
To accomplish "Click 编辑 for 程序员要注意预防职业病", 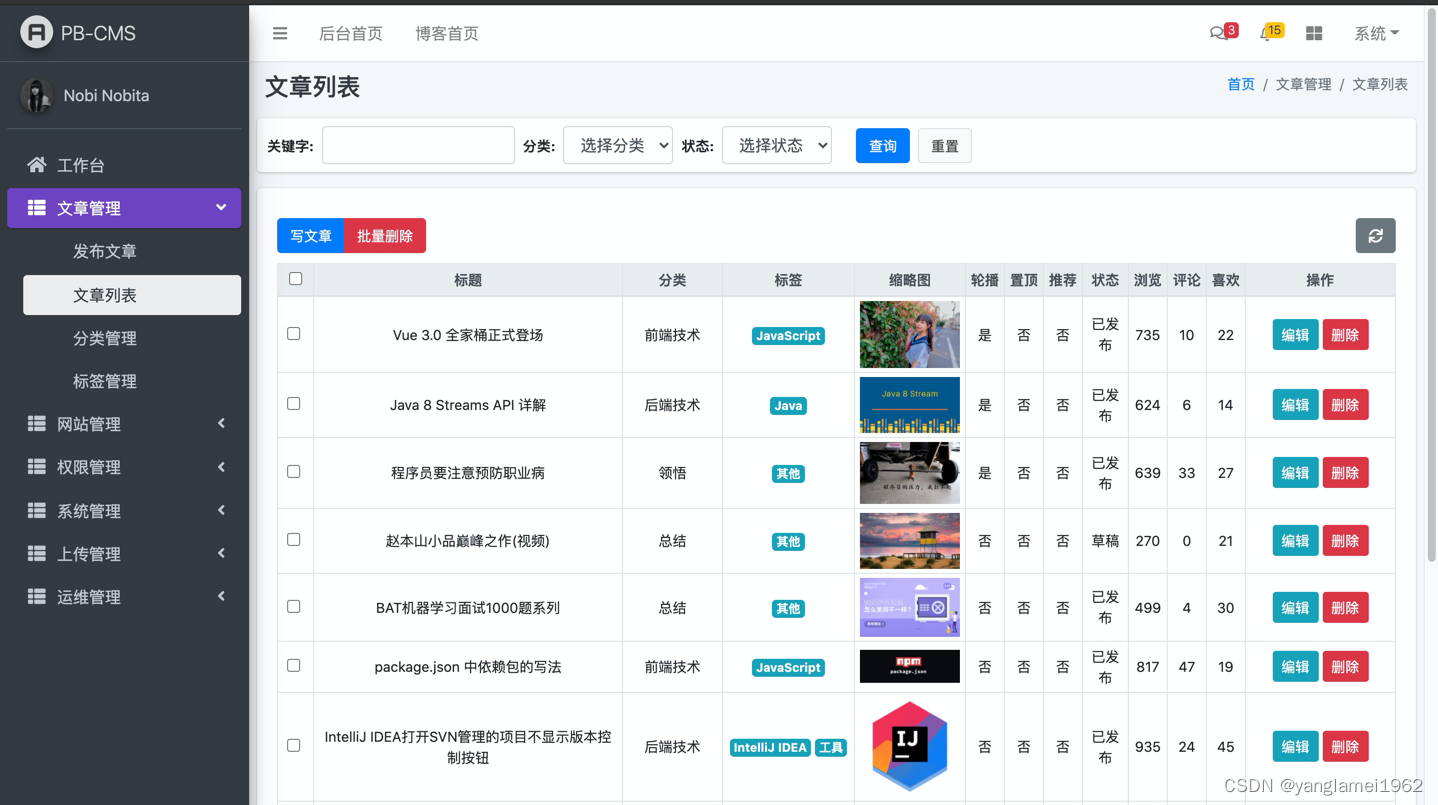I will (1295, 473).
